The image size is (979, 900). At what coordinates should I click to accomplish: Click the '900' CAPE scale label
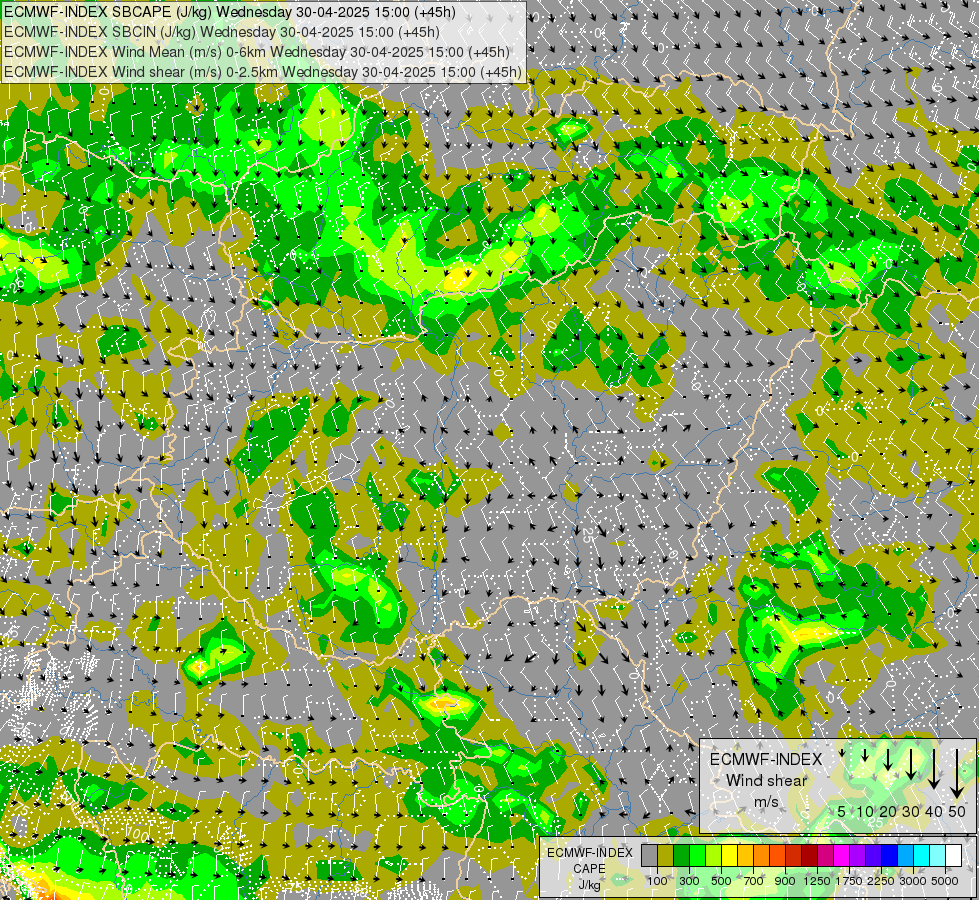[x=785, y=881]
